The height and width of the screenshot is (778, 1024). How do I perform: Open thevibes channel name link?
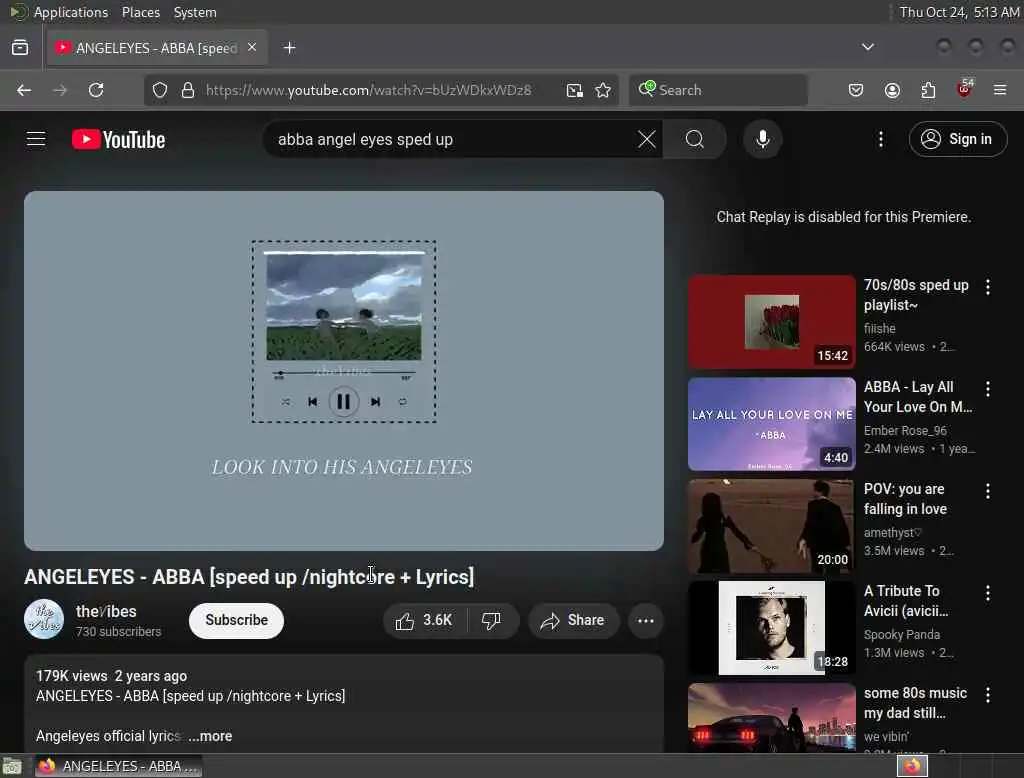[106, 611]
